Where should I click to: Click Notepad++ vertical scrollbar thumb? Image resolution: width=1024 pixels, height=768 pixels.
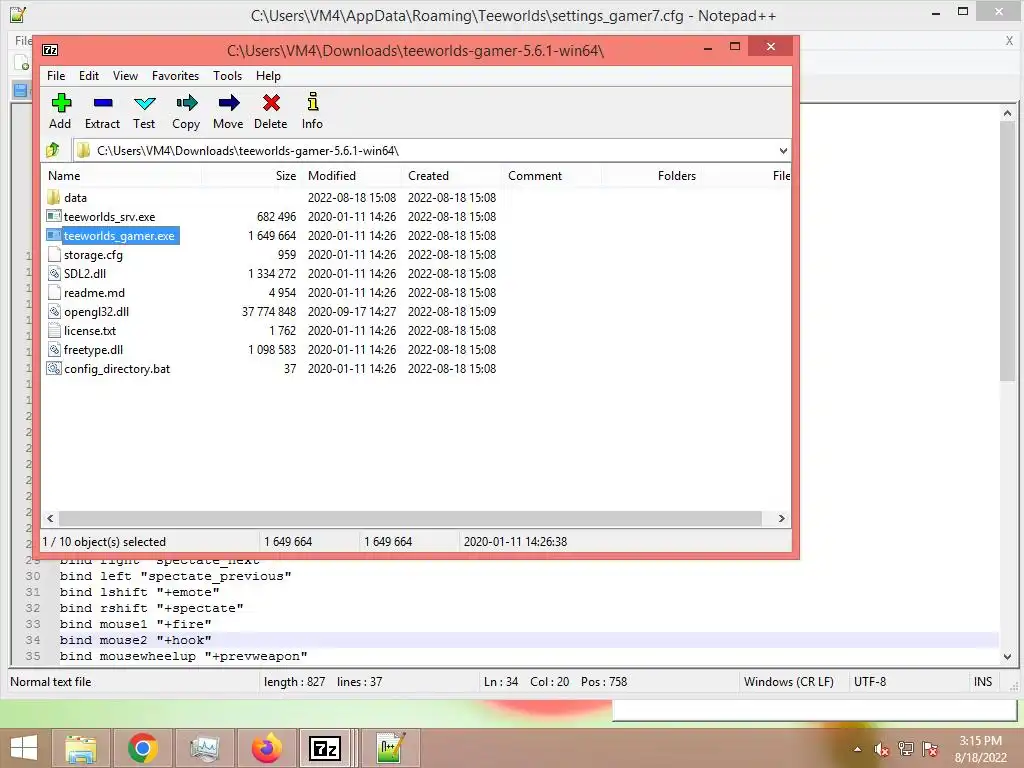point(1007,251)
